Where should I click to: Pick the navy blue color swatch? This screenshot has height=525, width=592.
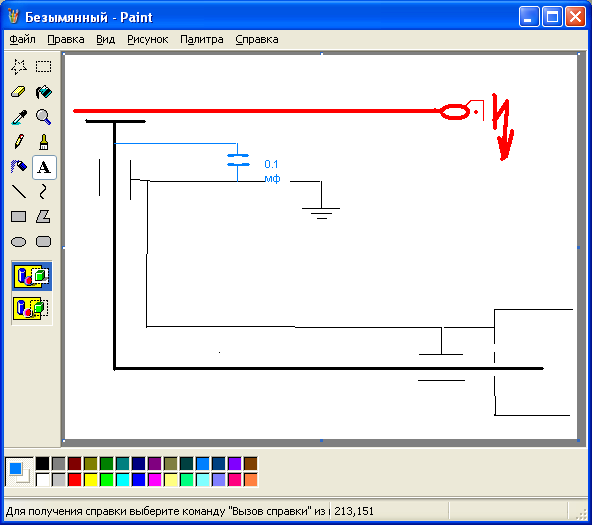pyautogui.click(x=139, y=463)
